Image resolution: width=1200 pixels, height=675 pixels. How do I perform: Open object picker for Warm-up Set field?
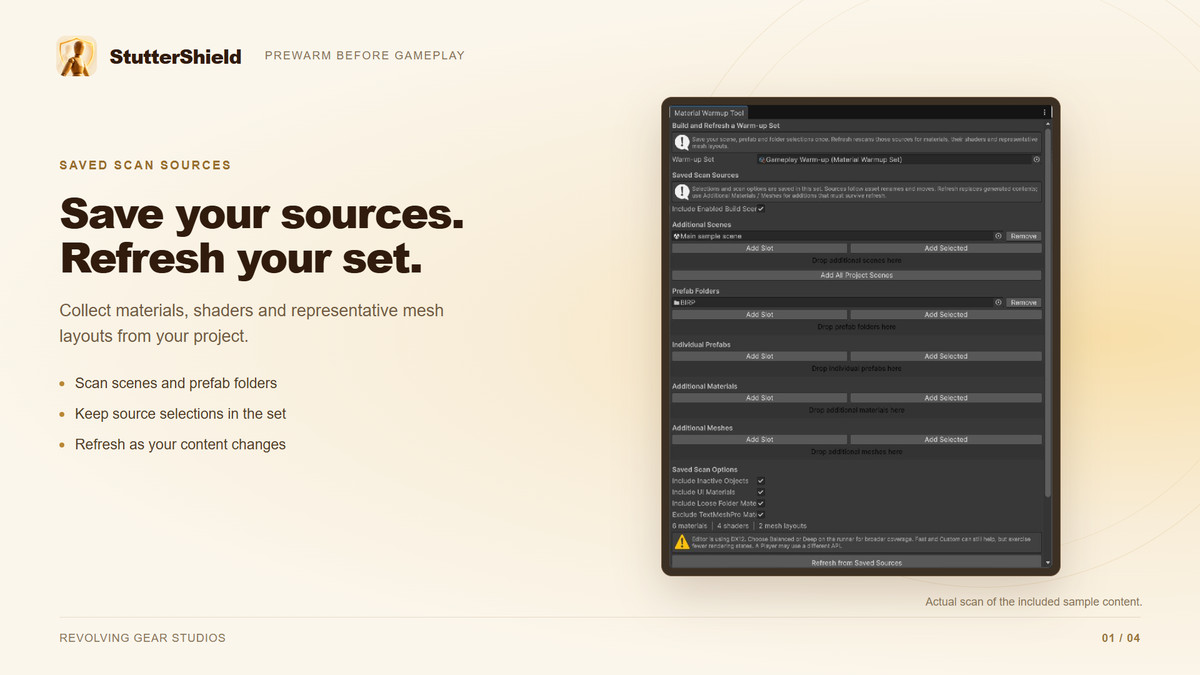pos(1036,159)
